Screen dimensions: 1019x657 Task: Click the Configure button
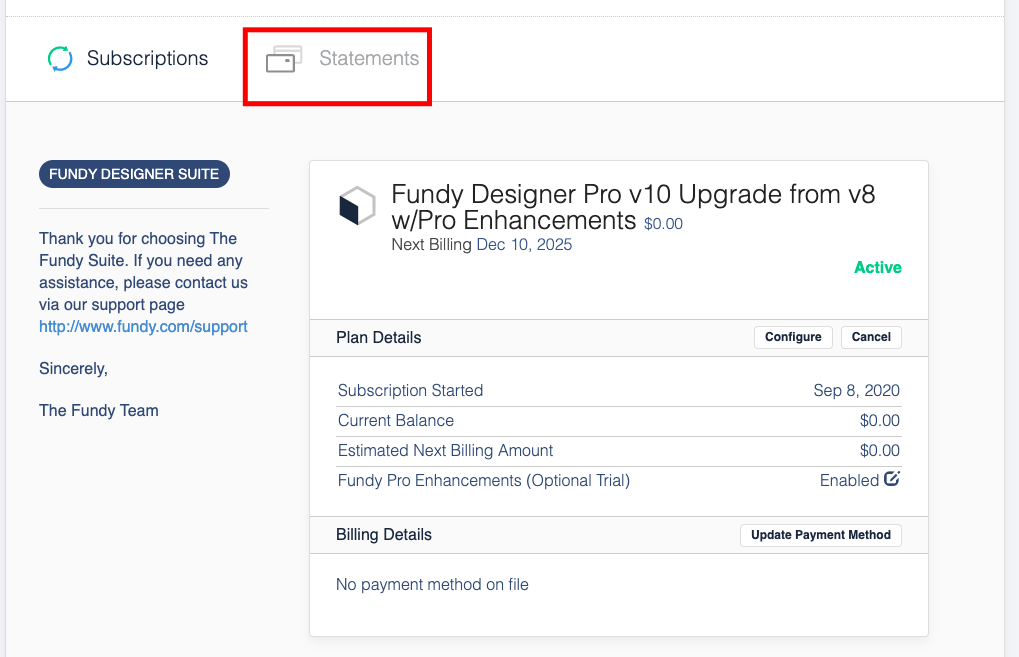pos(793,337)
